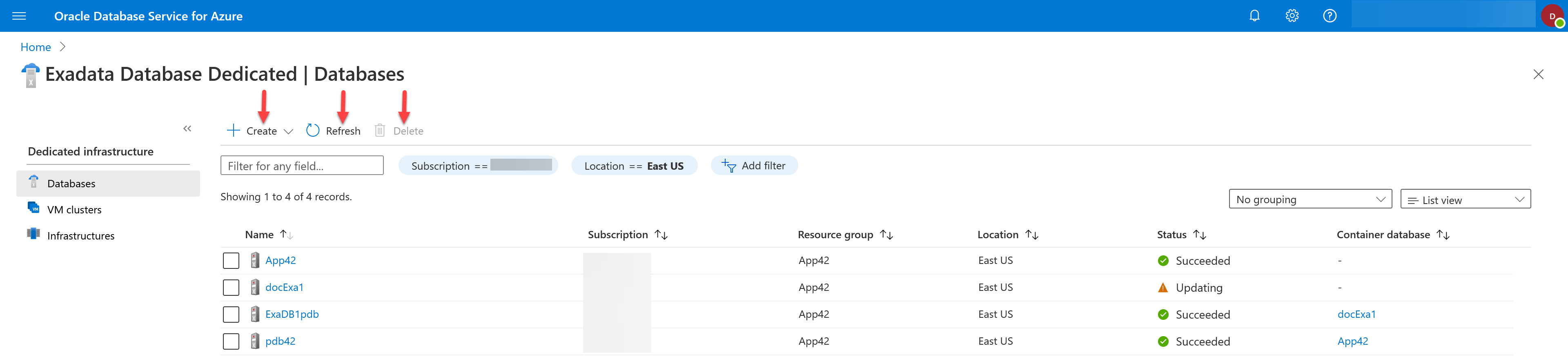Image resolution: width=1568 pixels, height=359 pixels.
Task: Open the help question mark icon
Action: coord(1330,16)
